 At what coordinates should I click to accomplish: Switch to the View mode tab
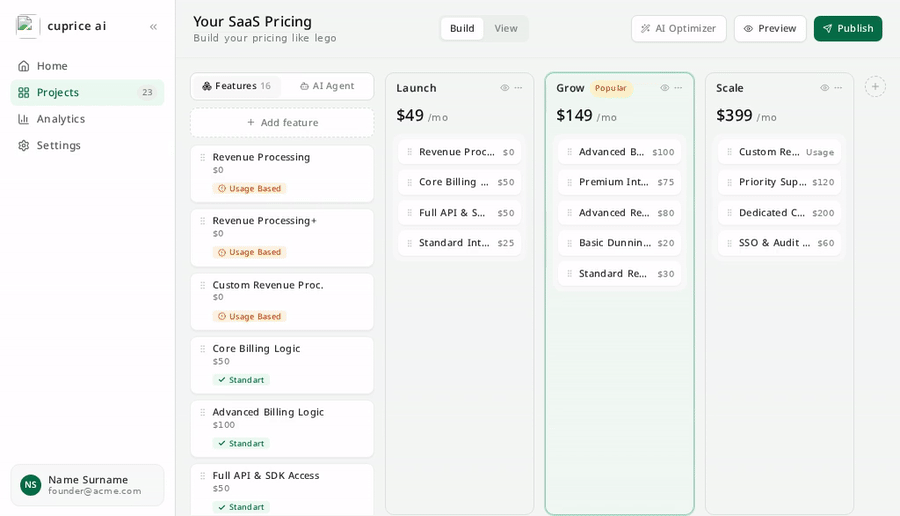[506, 28]
